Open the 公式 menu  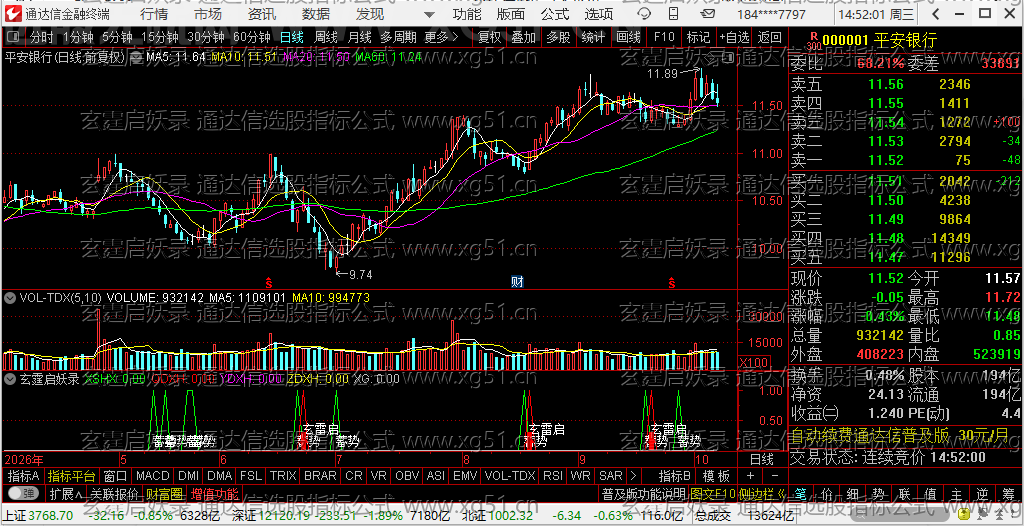(x=555, y=14)
